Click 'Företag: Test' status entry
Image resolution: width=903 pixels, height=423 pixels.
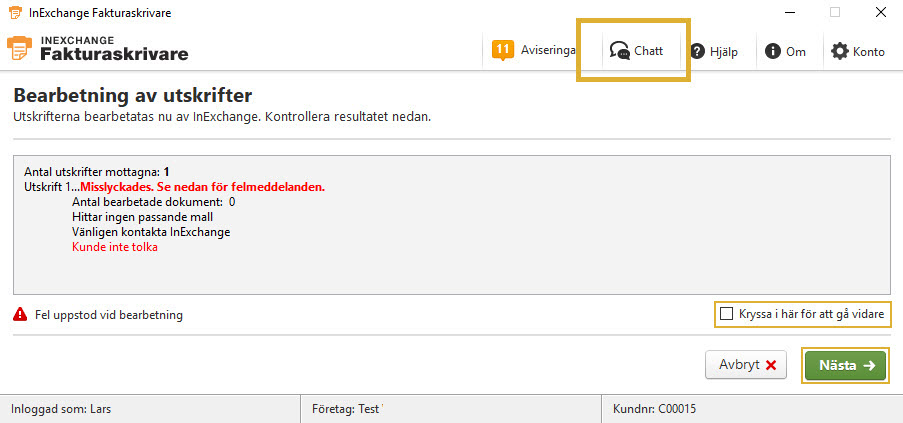click(x=346, y=409)
